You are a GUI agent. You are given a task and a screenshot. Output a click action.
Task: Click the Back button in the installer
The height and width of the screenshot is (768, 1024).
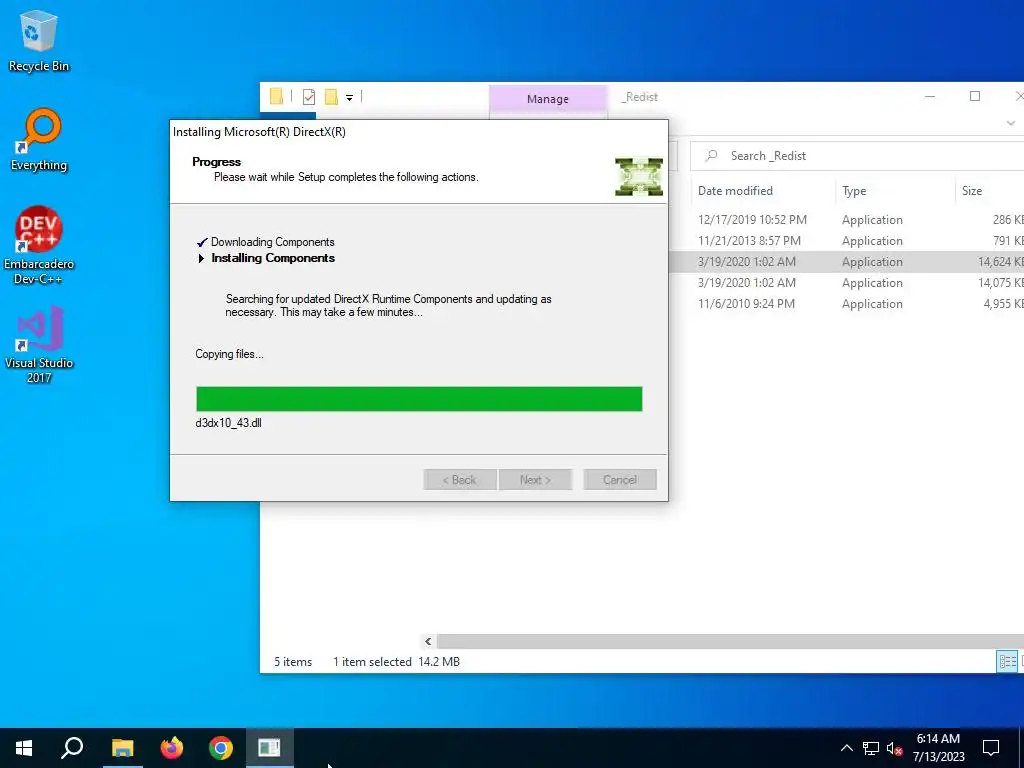[460, 480]
